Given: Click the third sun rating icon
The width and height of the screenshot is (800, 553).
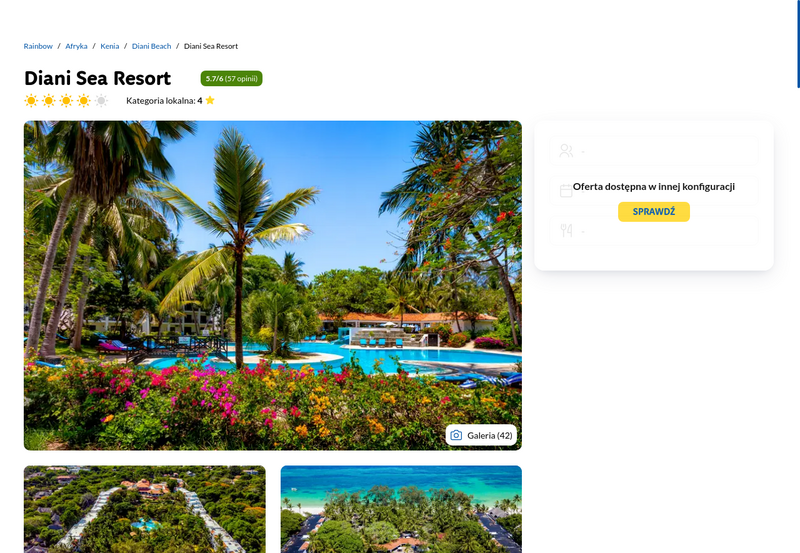Looking at the screenshot, I should point(66,100).
